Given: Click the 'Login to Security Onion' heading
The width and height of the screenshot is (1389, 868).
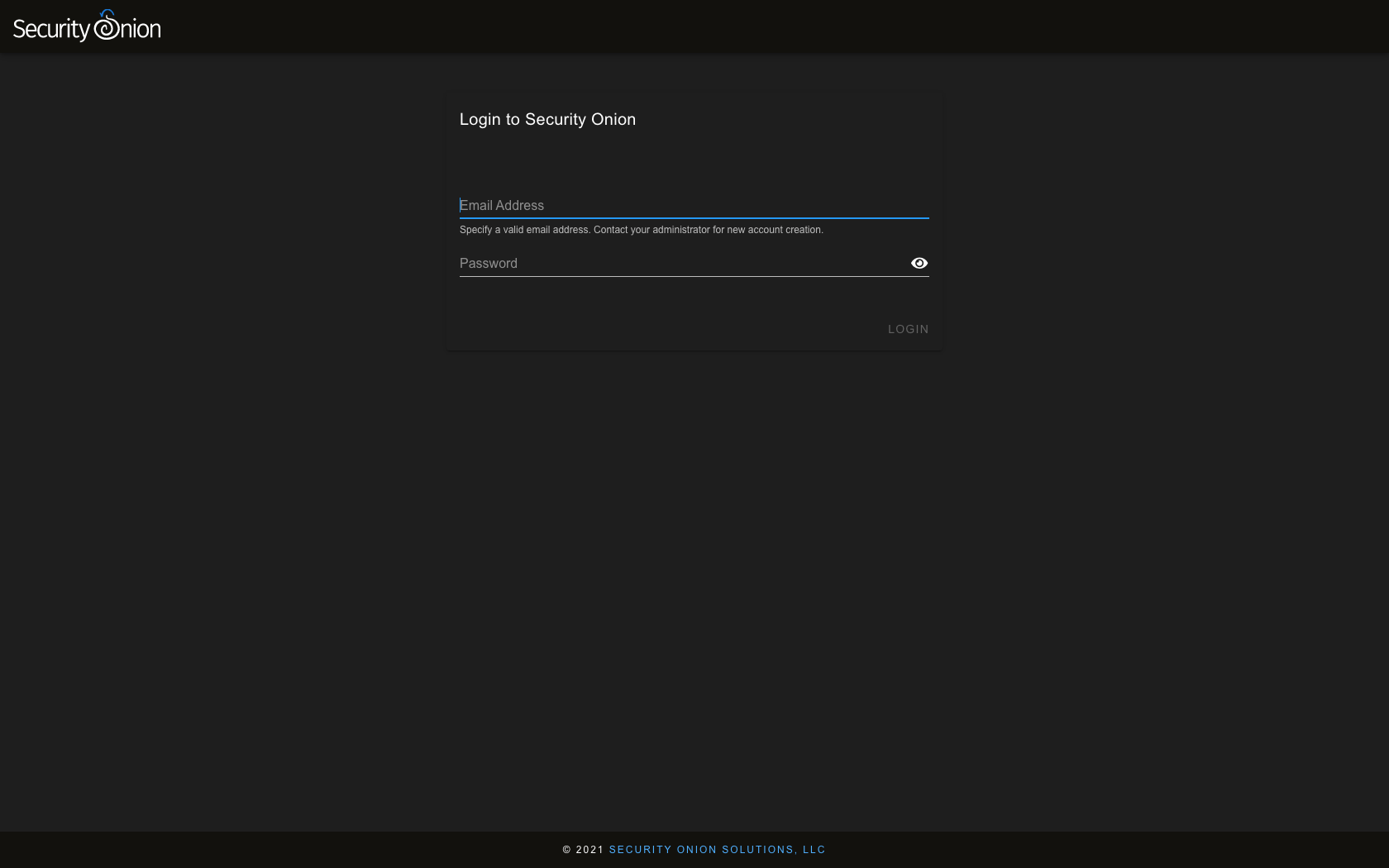Looking at the screenshot, I should click(x=547, y=119).
